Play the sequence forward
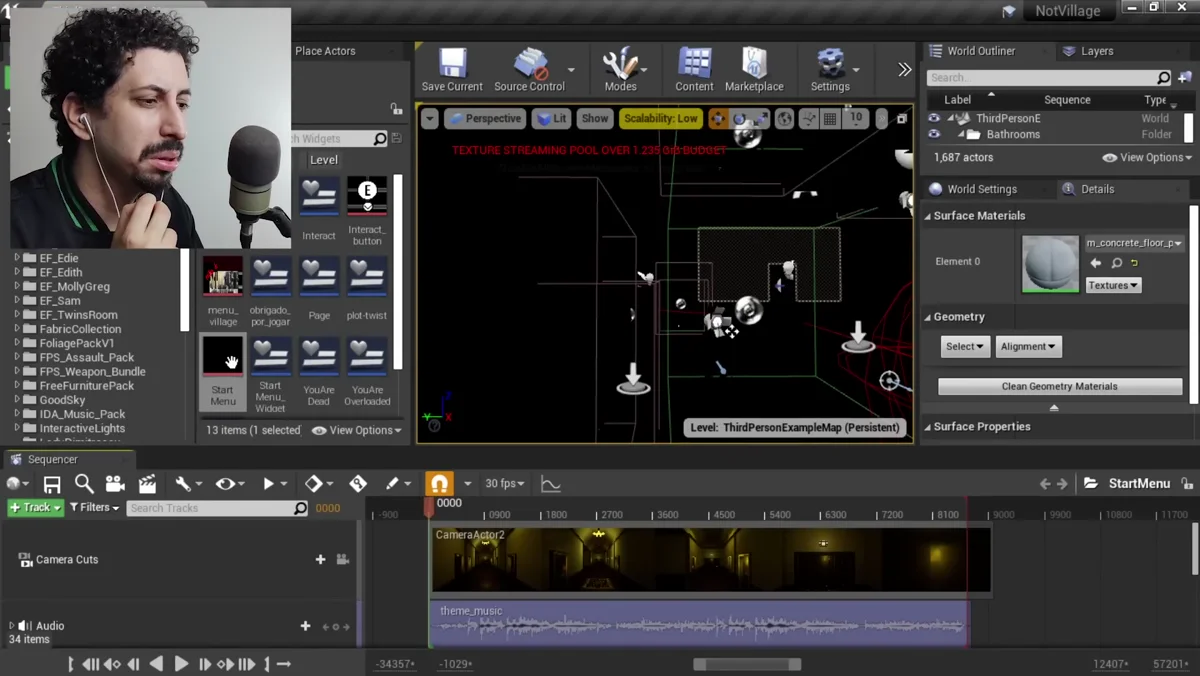The image size is (1200, 676). click(181, 664)
